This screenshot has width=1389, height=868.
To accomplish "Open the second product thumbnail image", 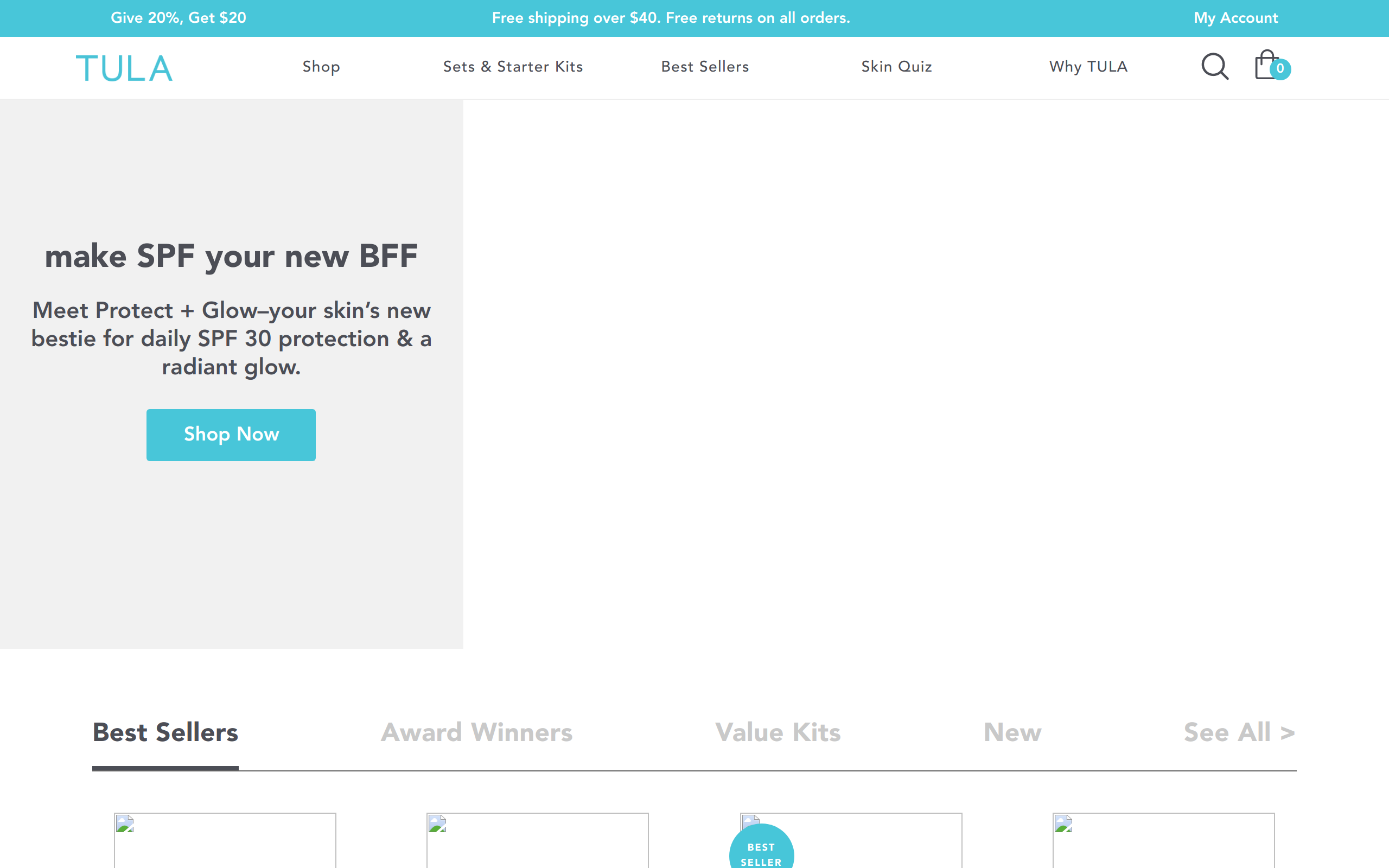I will 537,840.
